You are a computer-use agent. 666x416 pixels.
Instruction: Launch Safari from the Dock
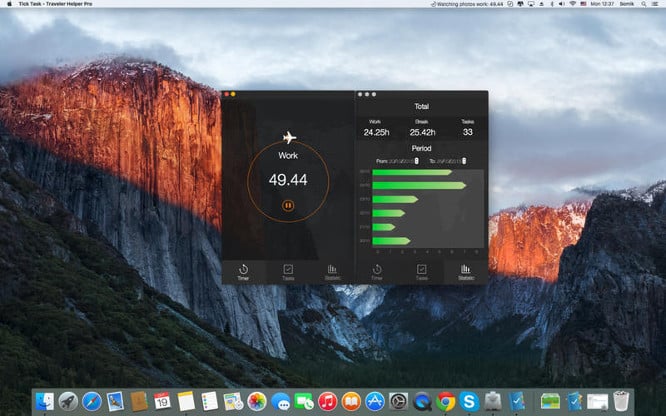coord(92,401)
